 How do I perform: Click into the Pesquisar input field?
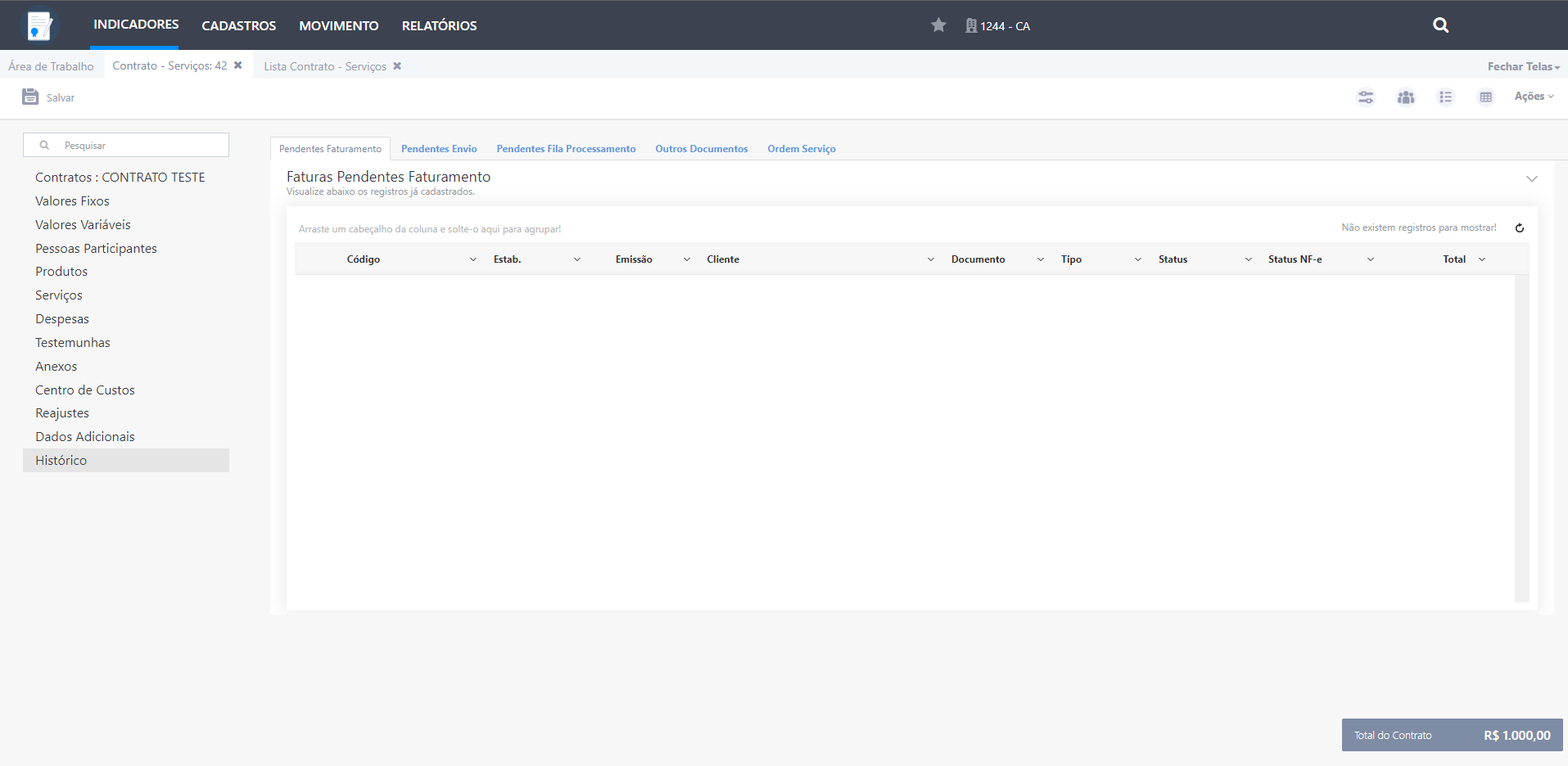click(126, 145)
